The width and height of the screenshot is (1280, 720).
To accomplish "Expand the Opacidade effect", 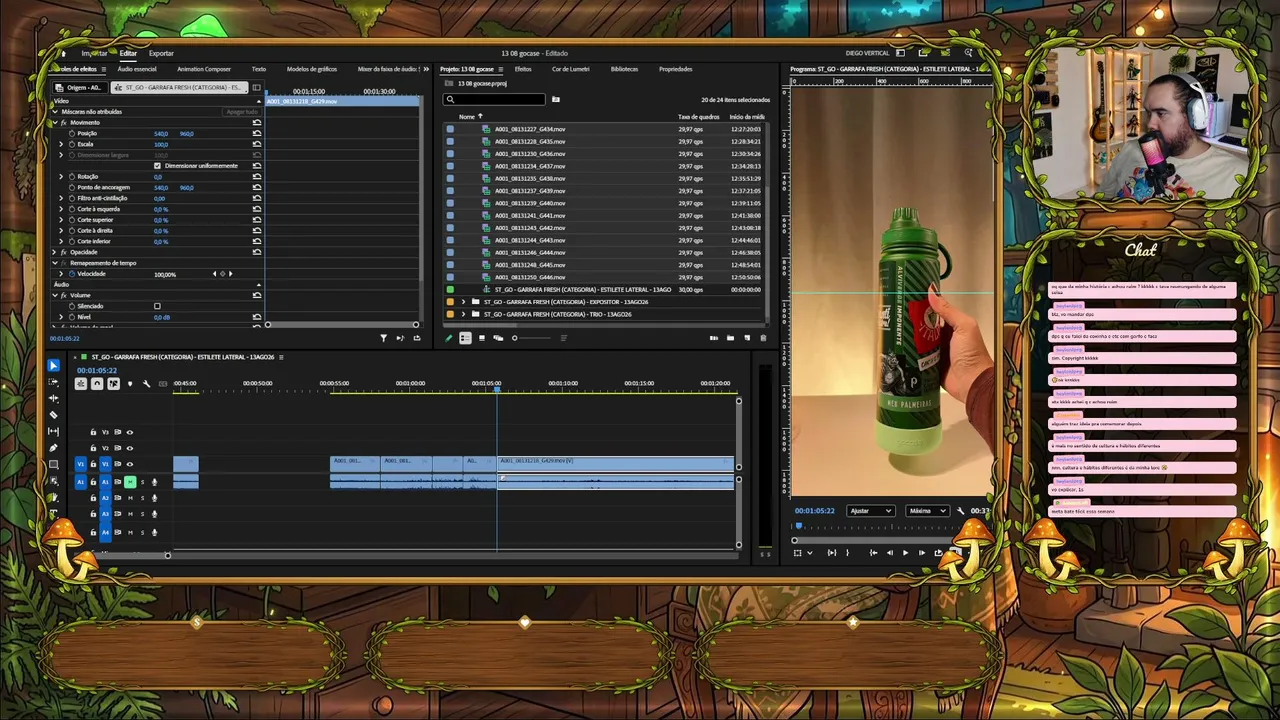I will [54, 252].
